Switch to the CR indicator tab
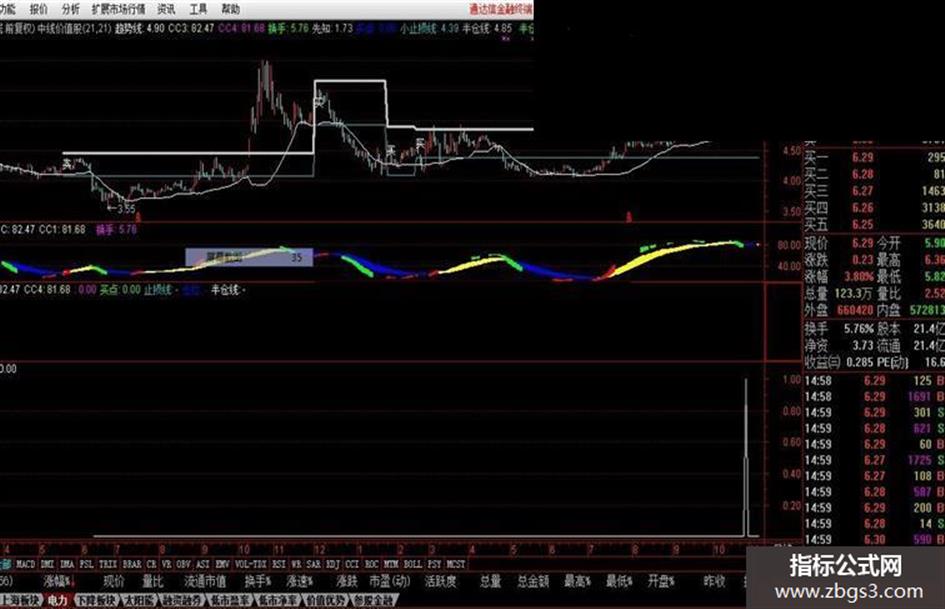The width and height of the screenshot is (945, 609). pos(151,564)
